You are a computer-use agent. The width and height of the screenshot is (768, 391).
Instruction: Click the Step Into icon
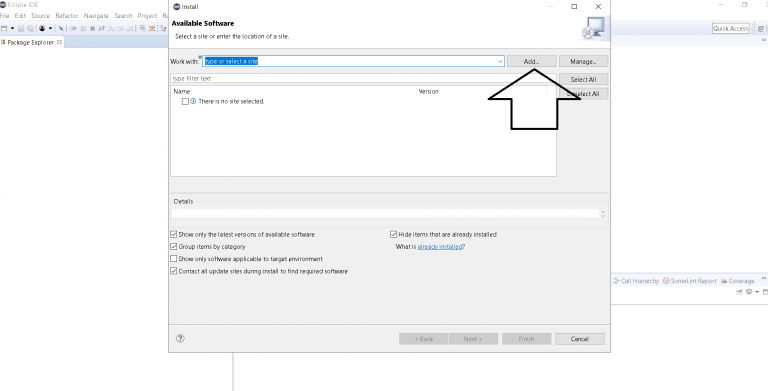[111, 28]
